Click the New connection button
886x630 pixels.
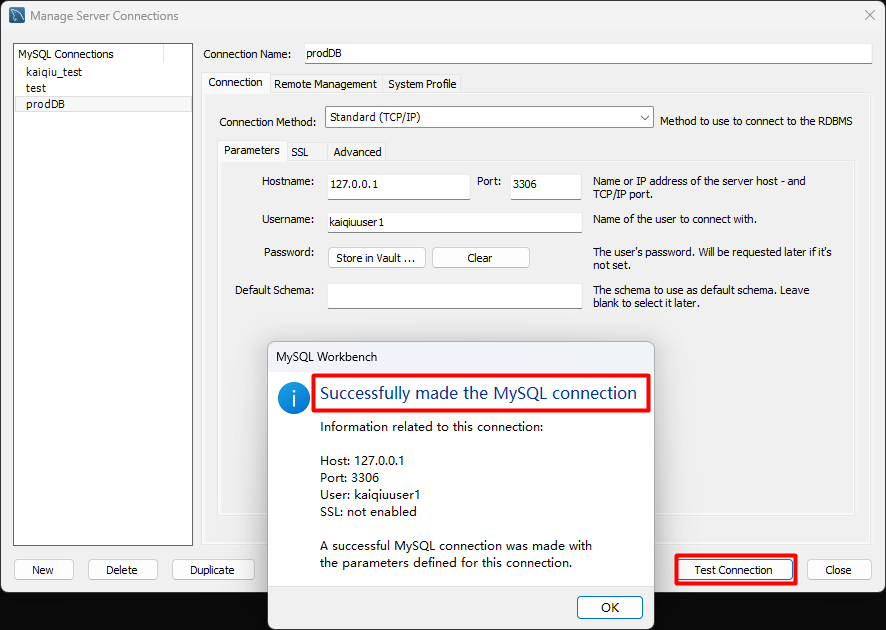click(43, 570)
